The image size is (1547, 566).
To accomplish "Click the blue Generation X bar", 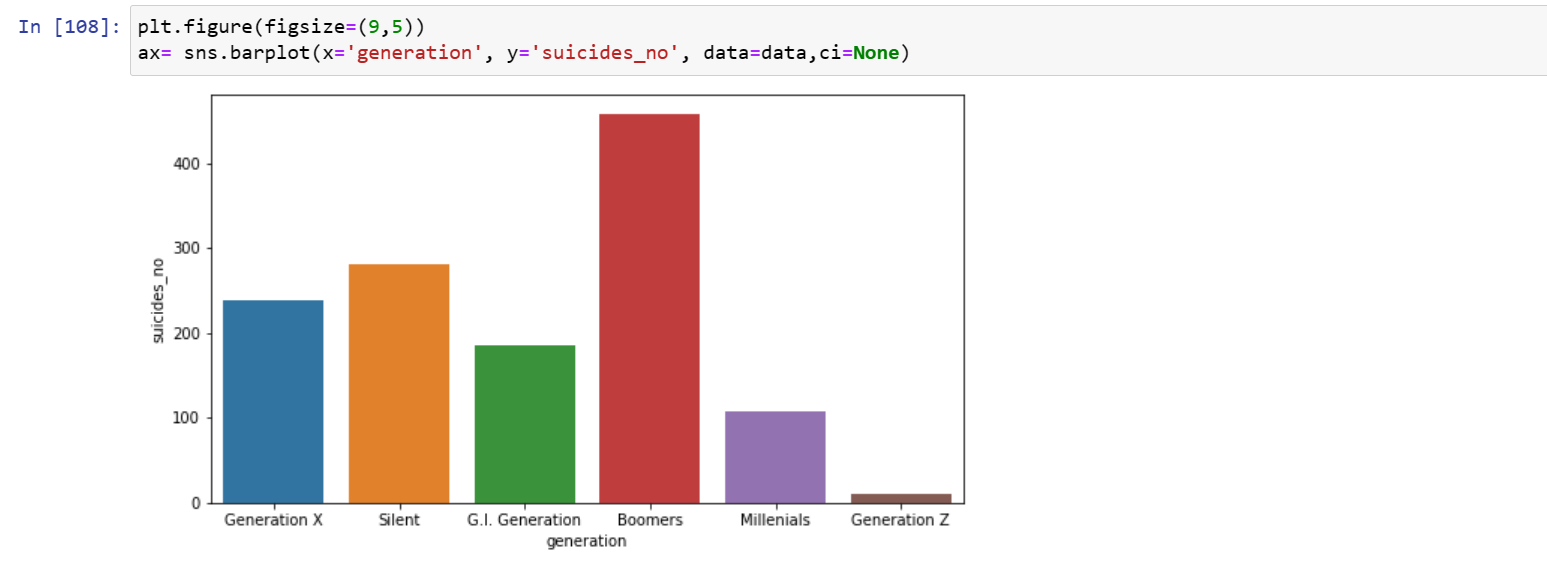I will (x=273, y=401).
